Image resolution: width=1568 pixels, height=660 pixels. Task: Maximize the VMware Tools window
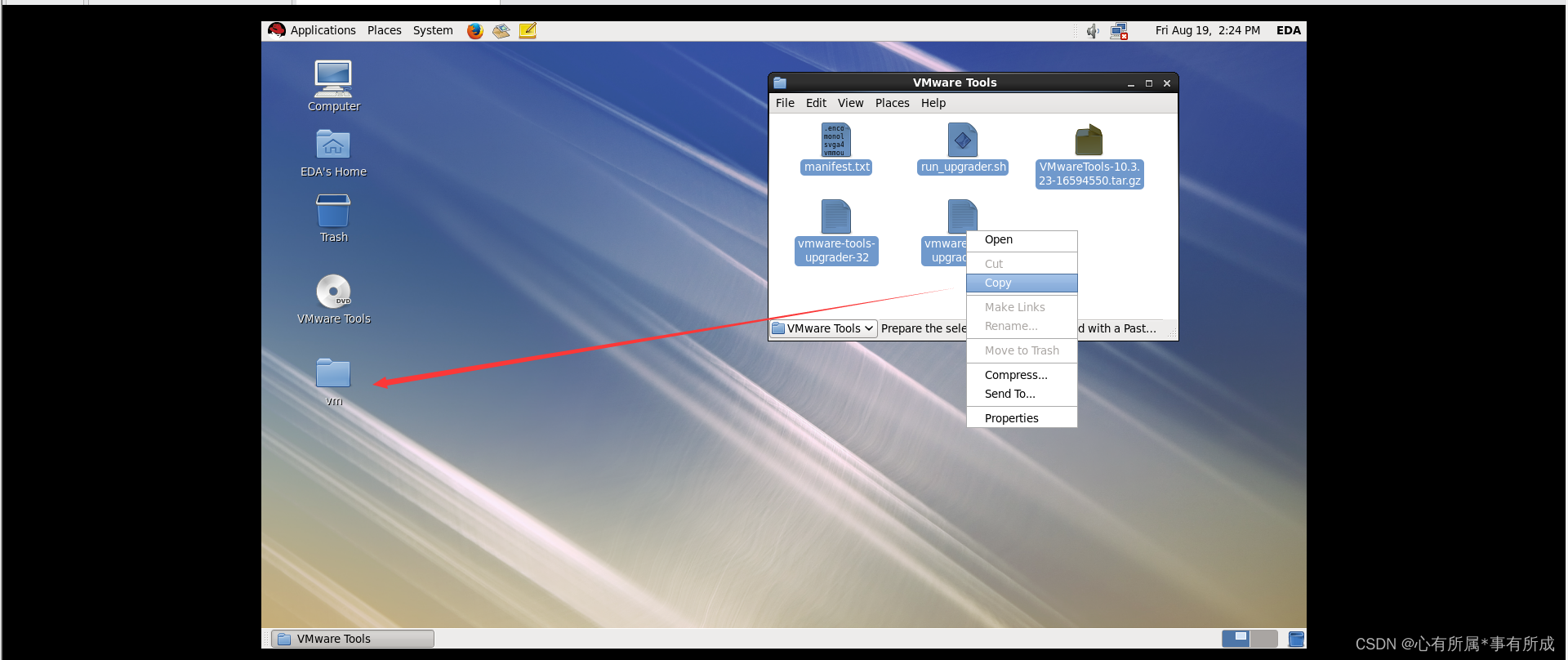pyautogui.click(x=1148, y=83)
